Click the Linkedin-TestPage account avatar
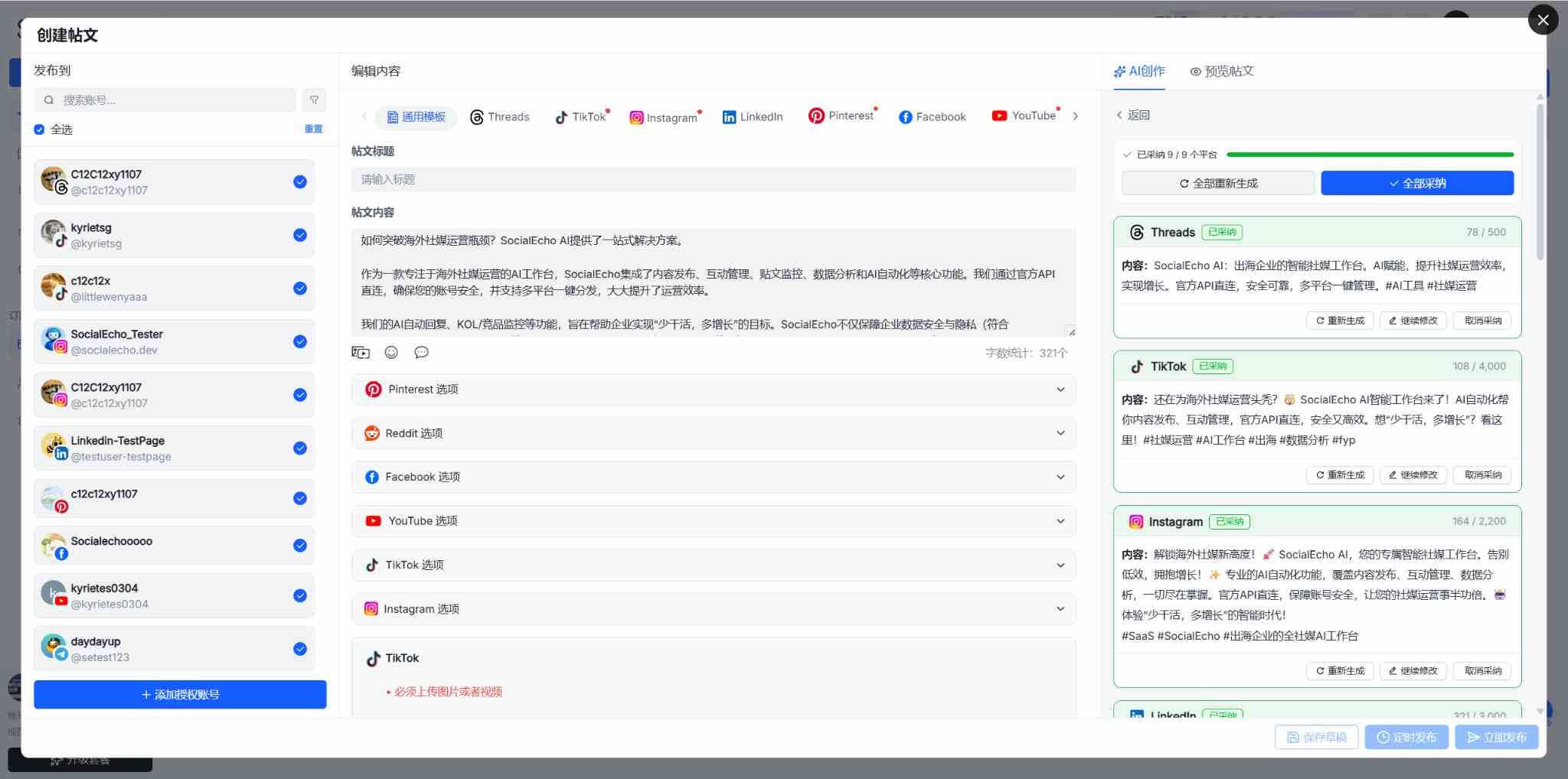The width and height of the screenshot is (1568, 779). tap(54, 446)
